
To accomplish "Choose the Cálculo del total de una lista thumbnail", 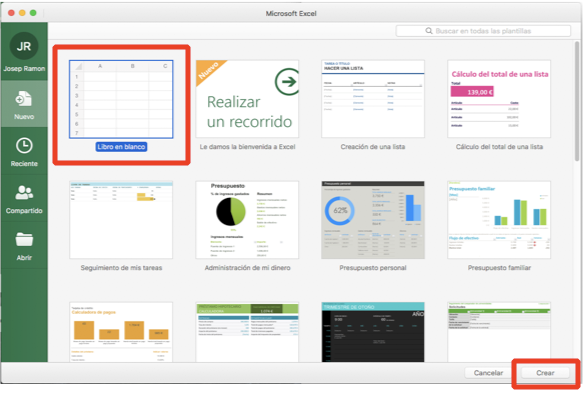I will pos(499,99).
